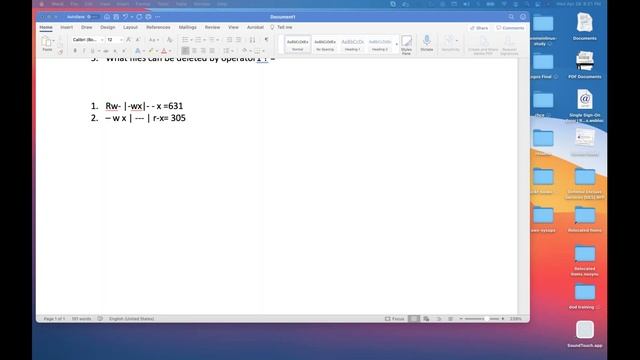Open the highlight color dropdown arrow
The image size is (640, 360).
tap(157, 51)
